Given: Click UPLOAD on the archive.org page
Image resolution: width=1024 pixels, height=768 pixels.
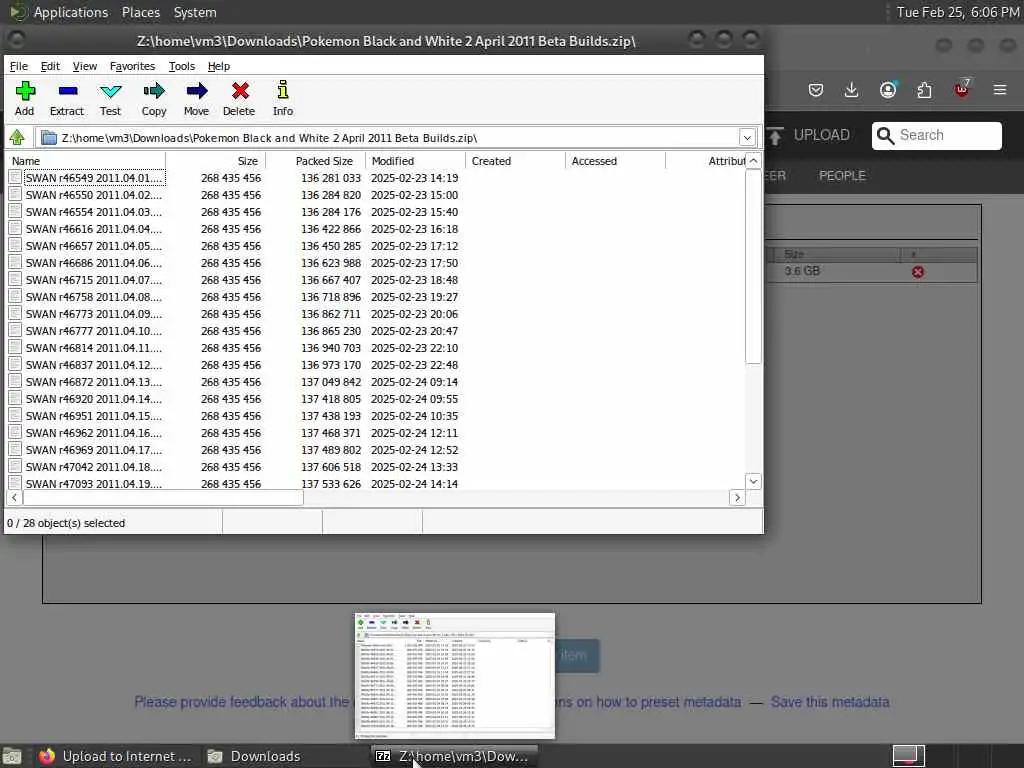Looking at the screenshot, I should click(x=822, y=135).
